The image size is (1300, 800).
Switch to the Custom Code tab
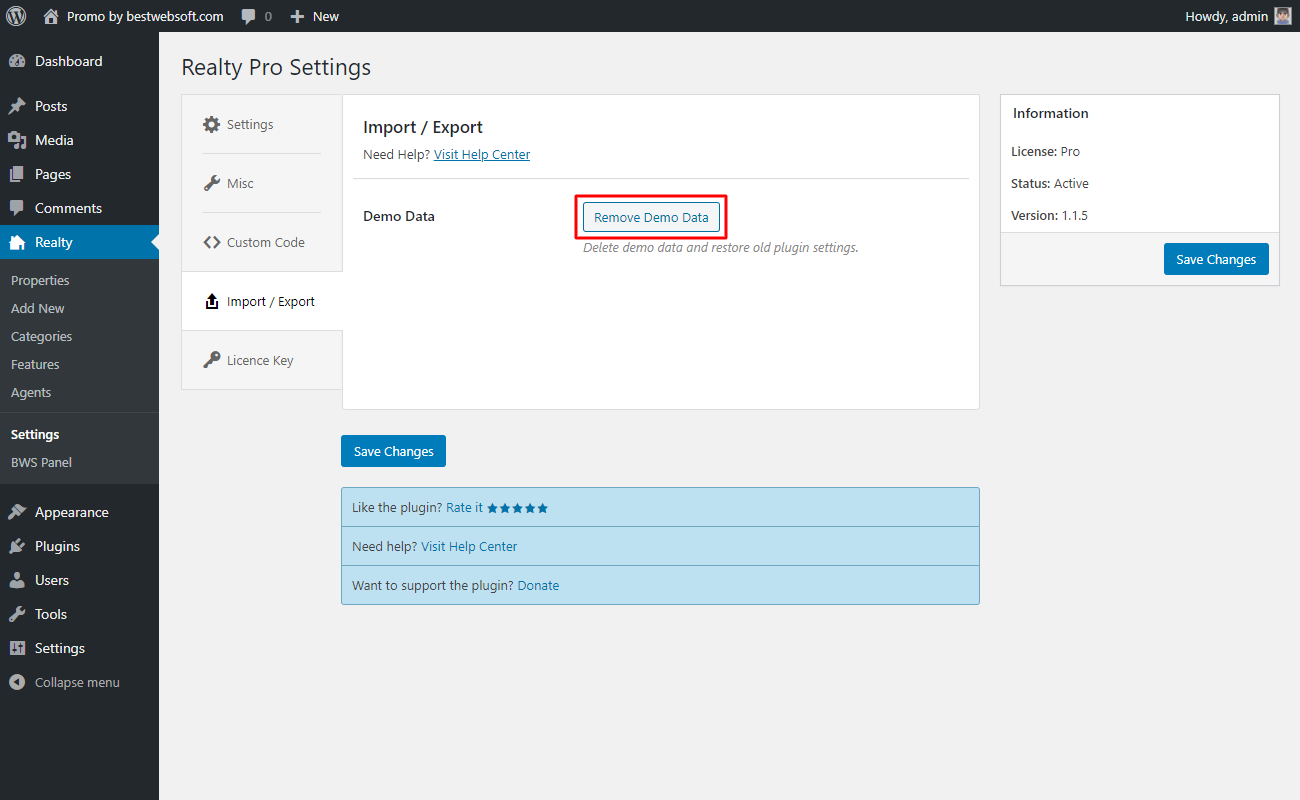[x=262, y=242]
